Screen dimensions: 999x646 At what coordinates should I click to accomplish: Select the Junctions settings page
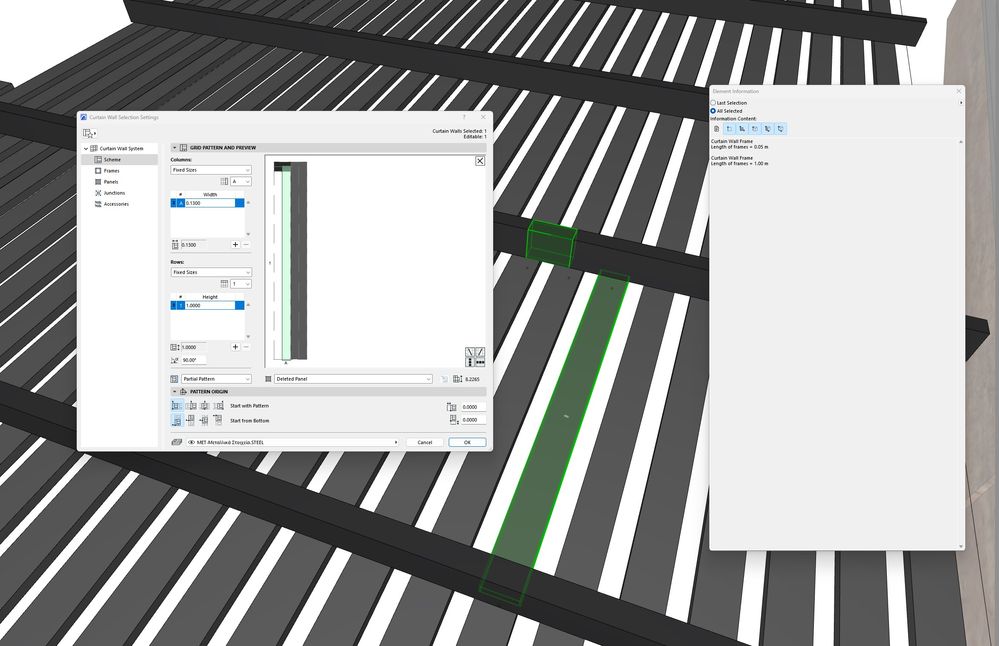[99, 193]
